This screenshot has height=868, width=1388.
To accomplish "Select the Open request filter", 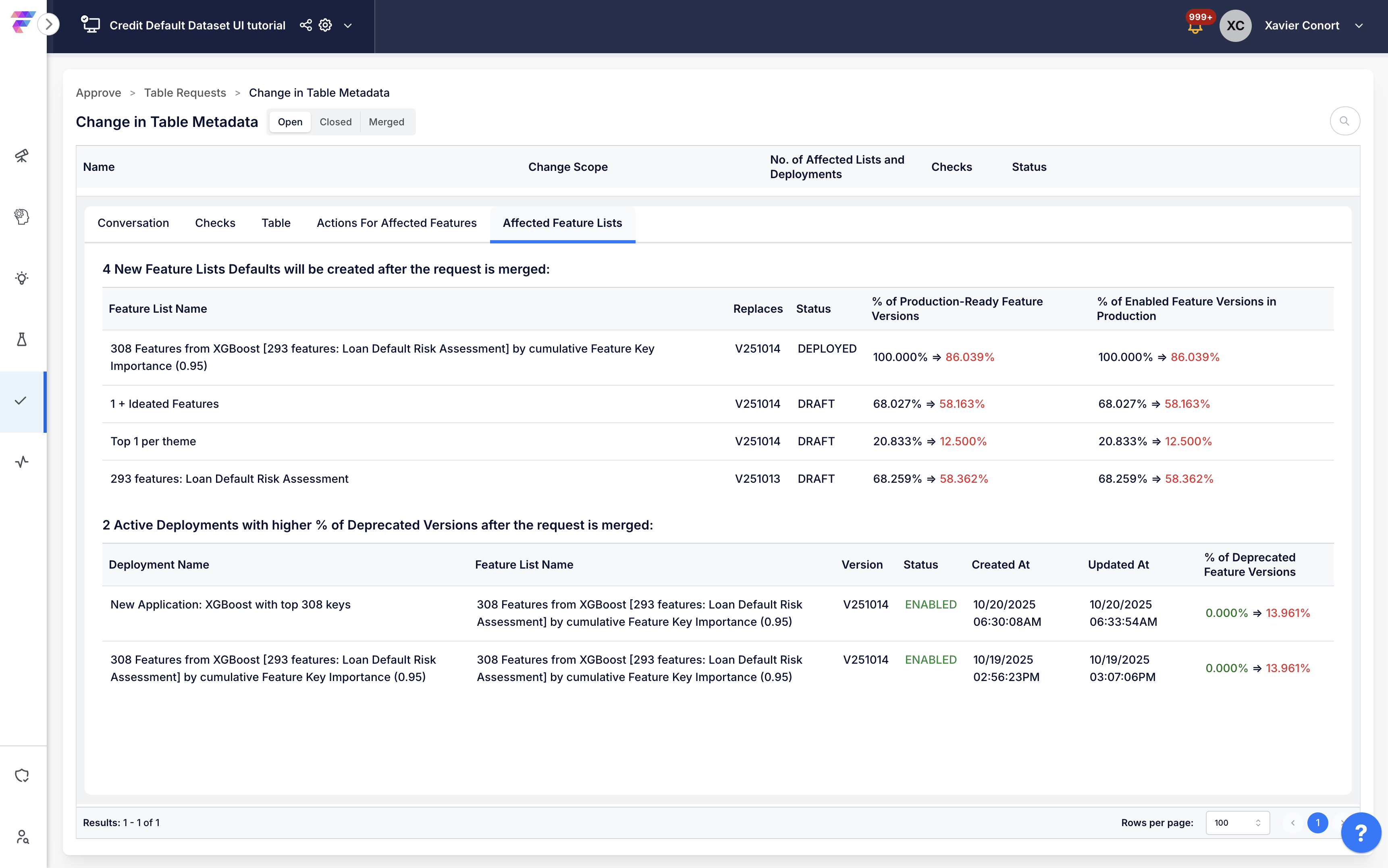I will point(290,122).
